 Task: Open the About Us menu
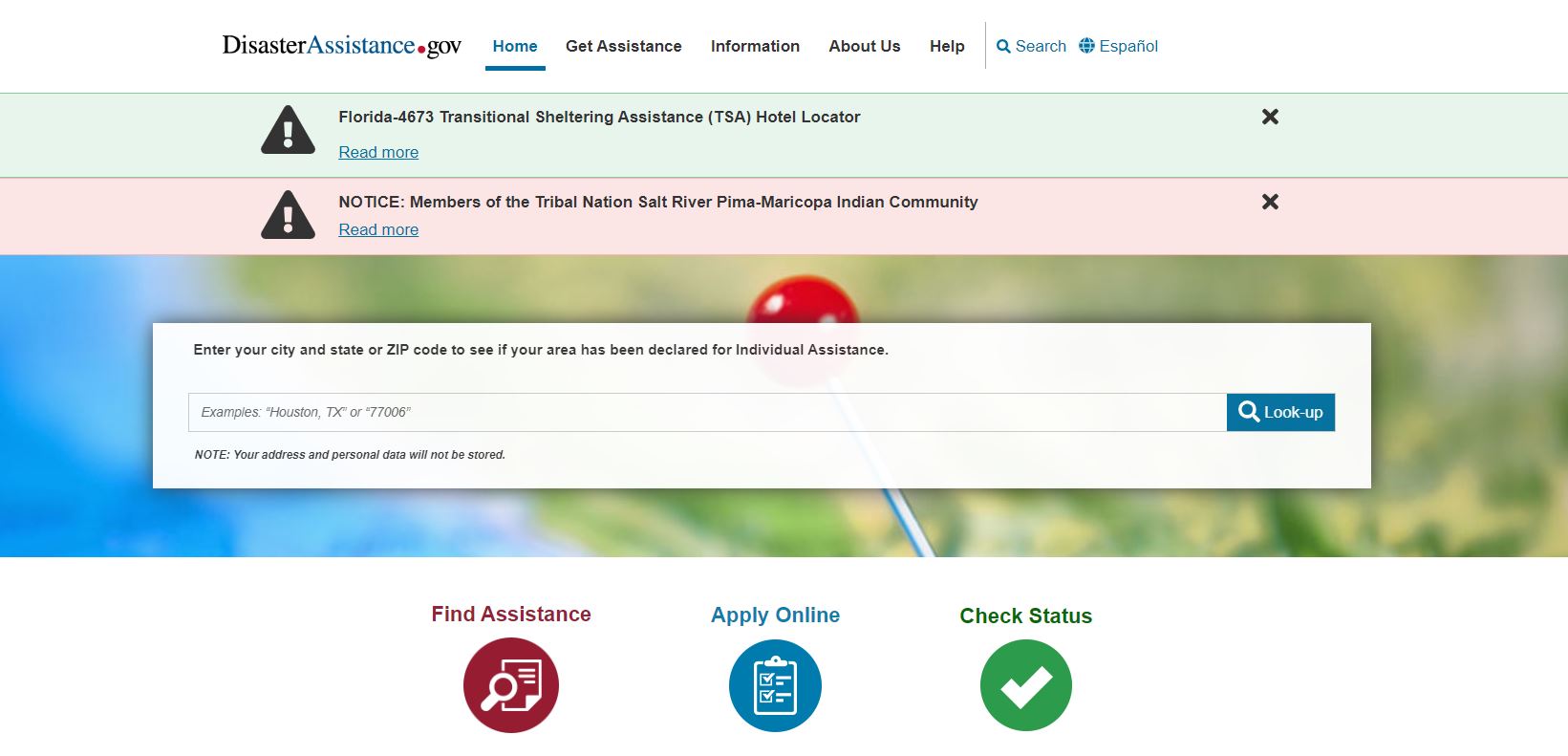865,46
